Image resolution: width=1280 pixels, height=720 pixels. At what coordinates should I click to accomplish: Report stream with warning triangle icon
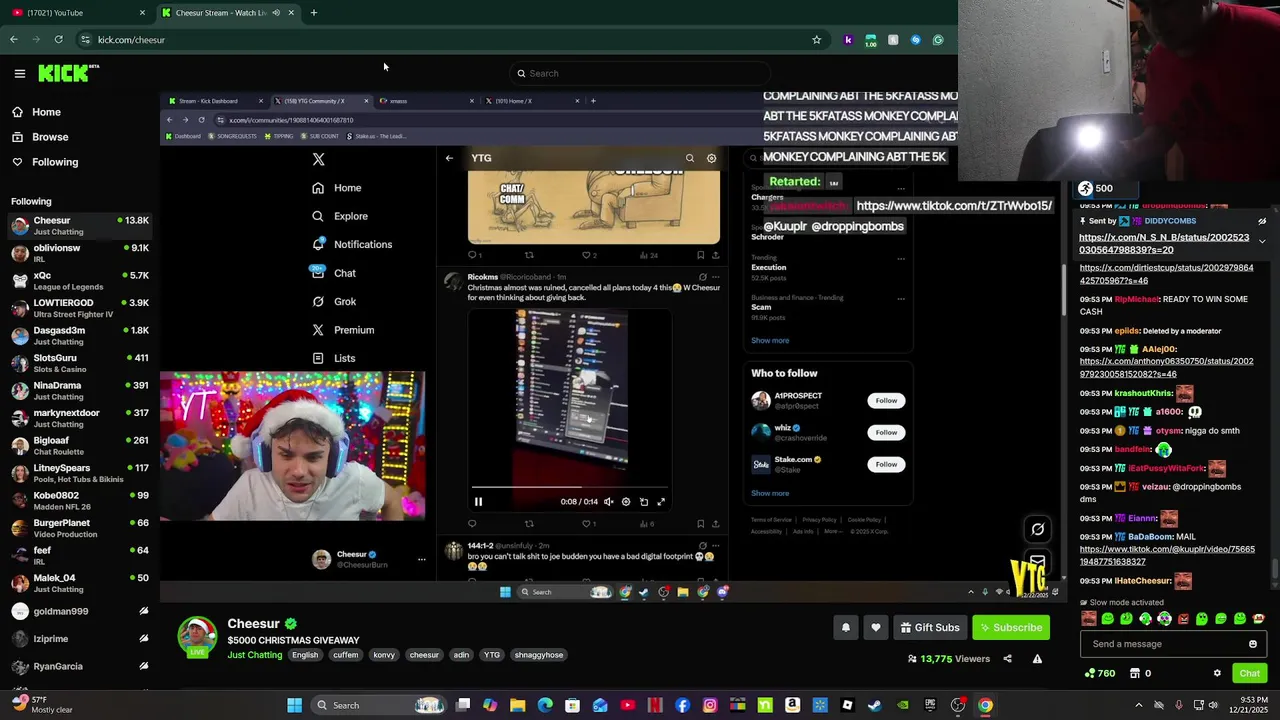(1037, 659)
